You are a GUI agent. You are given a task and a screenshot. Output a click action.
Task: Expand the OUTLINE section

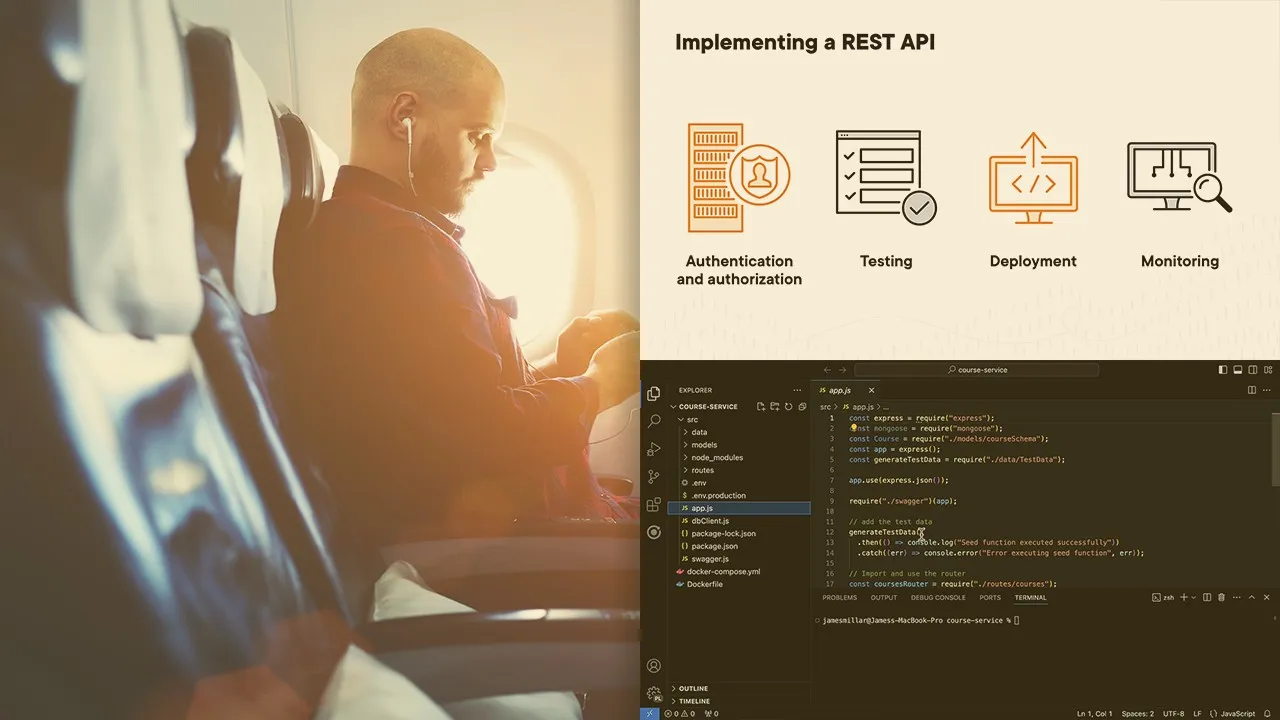(693, 688)
